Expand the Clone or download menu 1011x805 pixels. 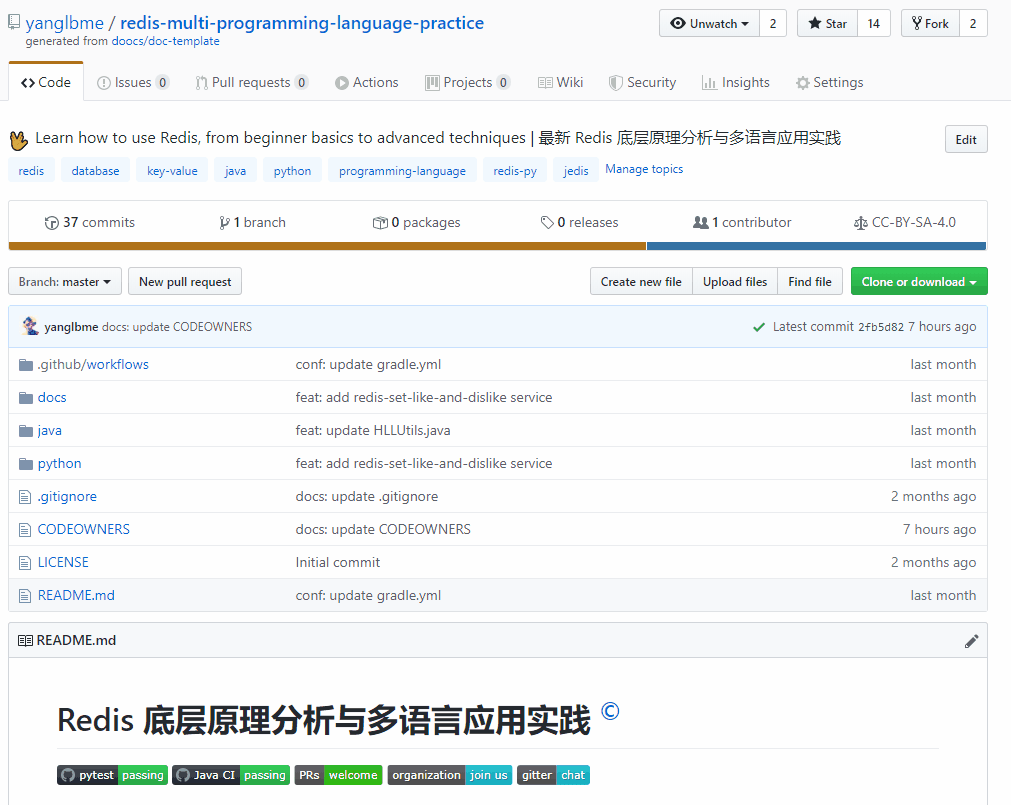tap(919, 282)
